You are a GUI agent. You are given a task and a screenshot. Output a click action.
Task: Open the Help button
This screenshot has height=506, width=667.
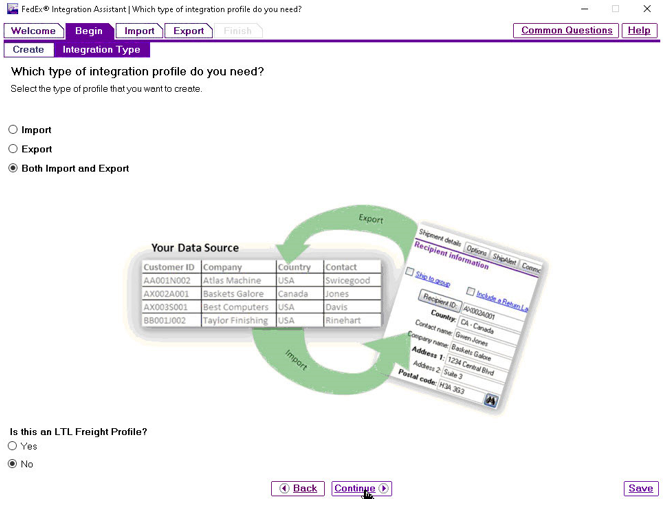coord(639,30)
